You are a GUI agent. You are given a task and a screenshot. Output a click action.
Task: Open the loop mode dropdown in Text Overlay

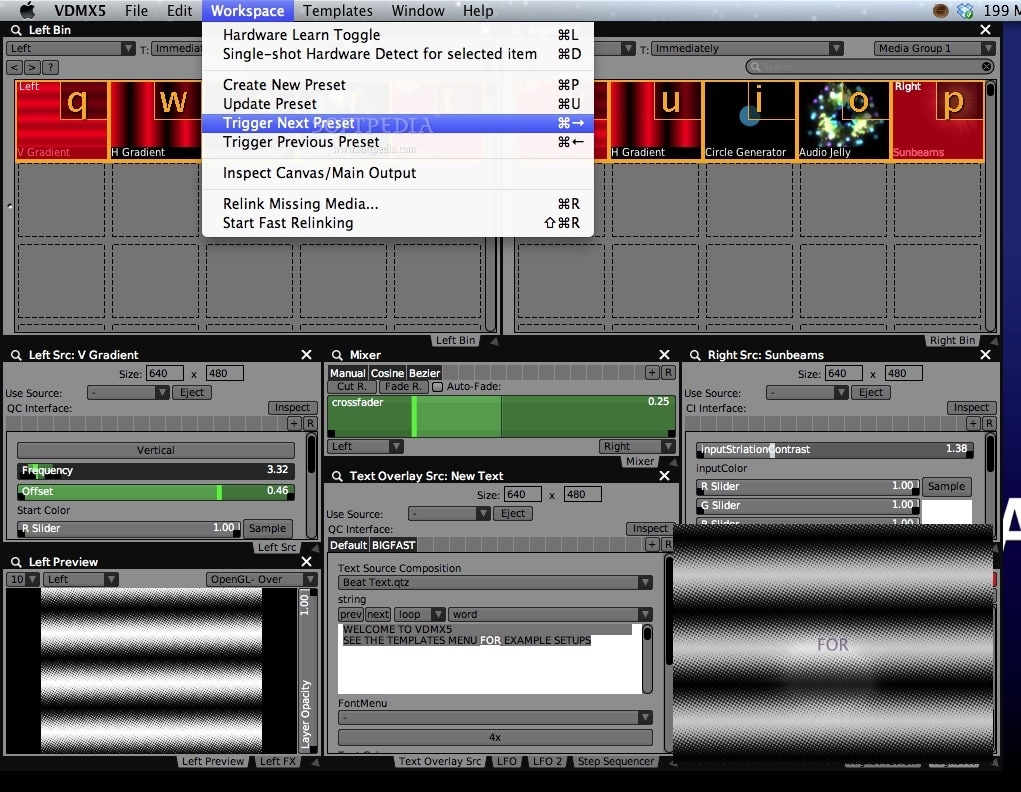tap(419, 614)
